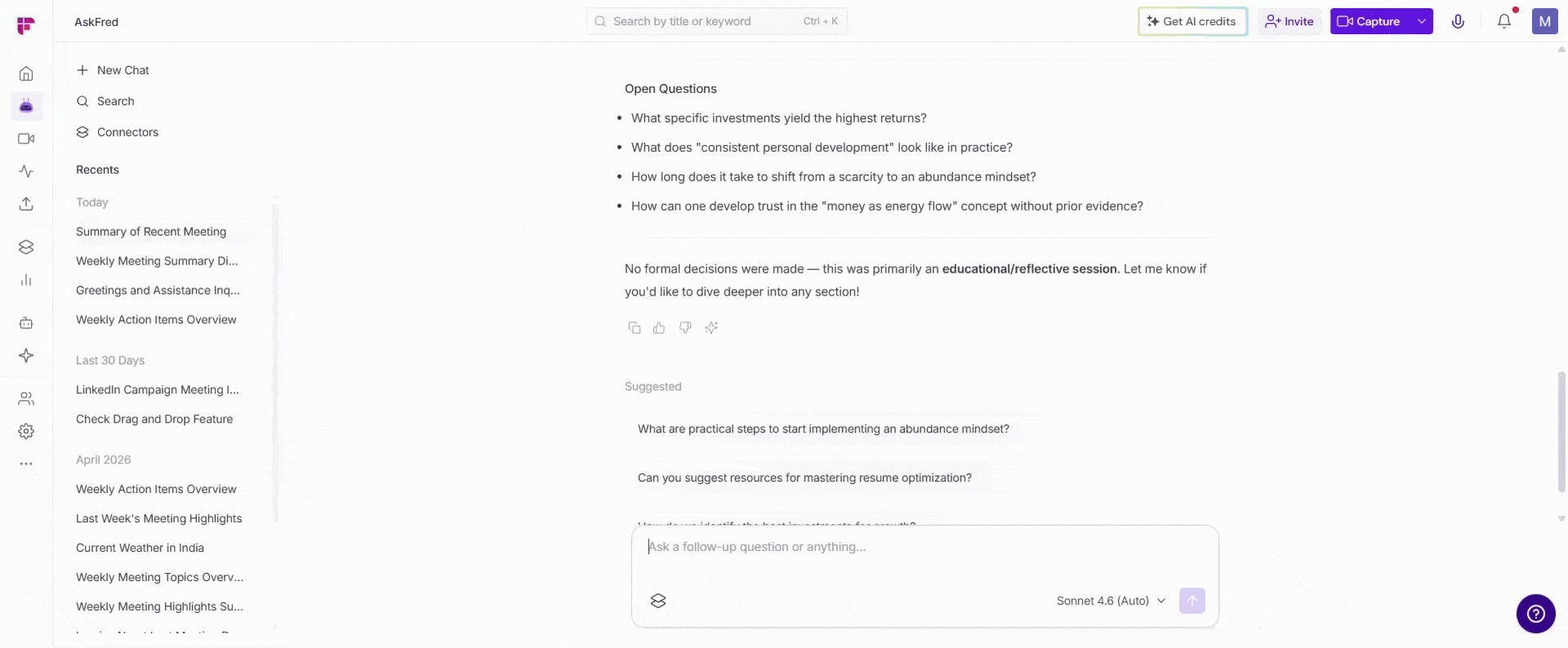Open the Capture dropdown arrow

tap(1422, 21)
